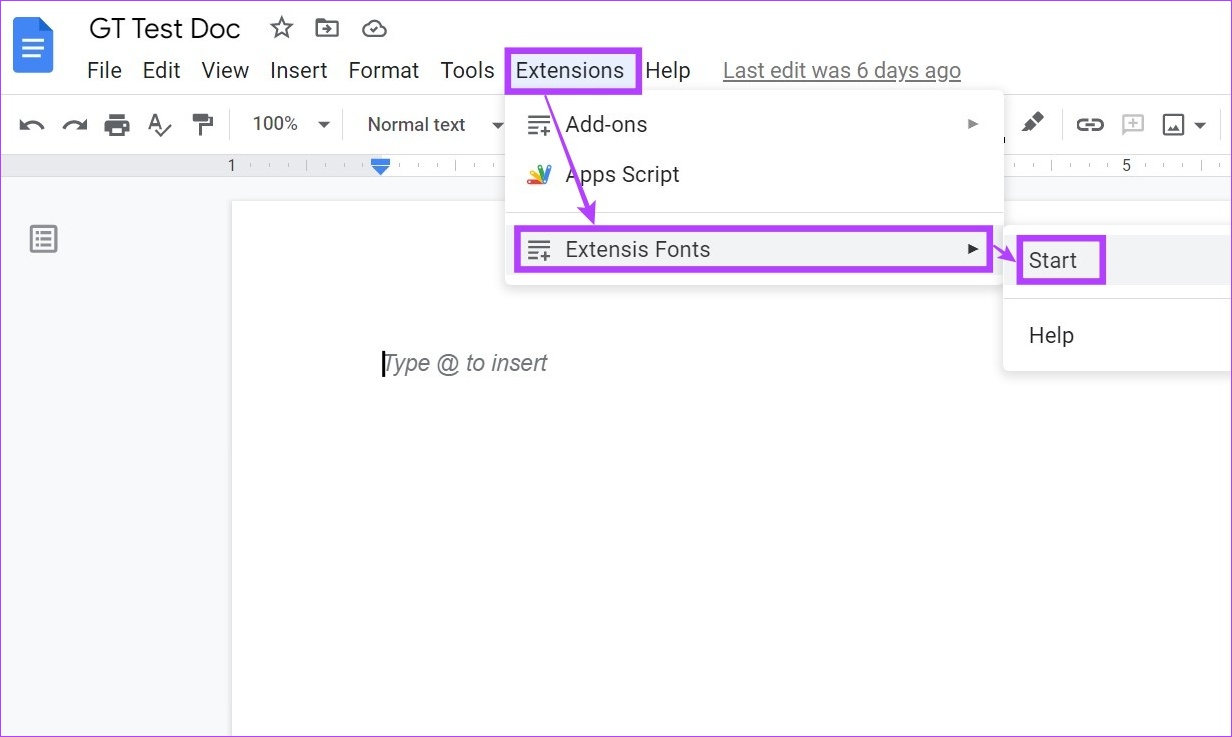
Task: Insert a link from the toolbar
Action: point(1089,125)
